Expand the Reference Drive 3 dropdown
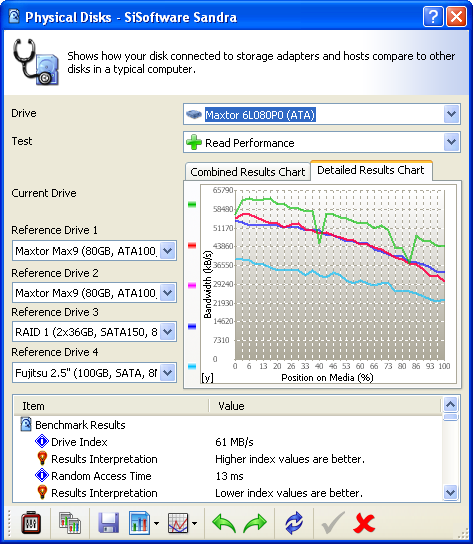 point(168,332)
